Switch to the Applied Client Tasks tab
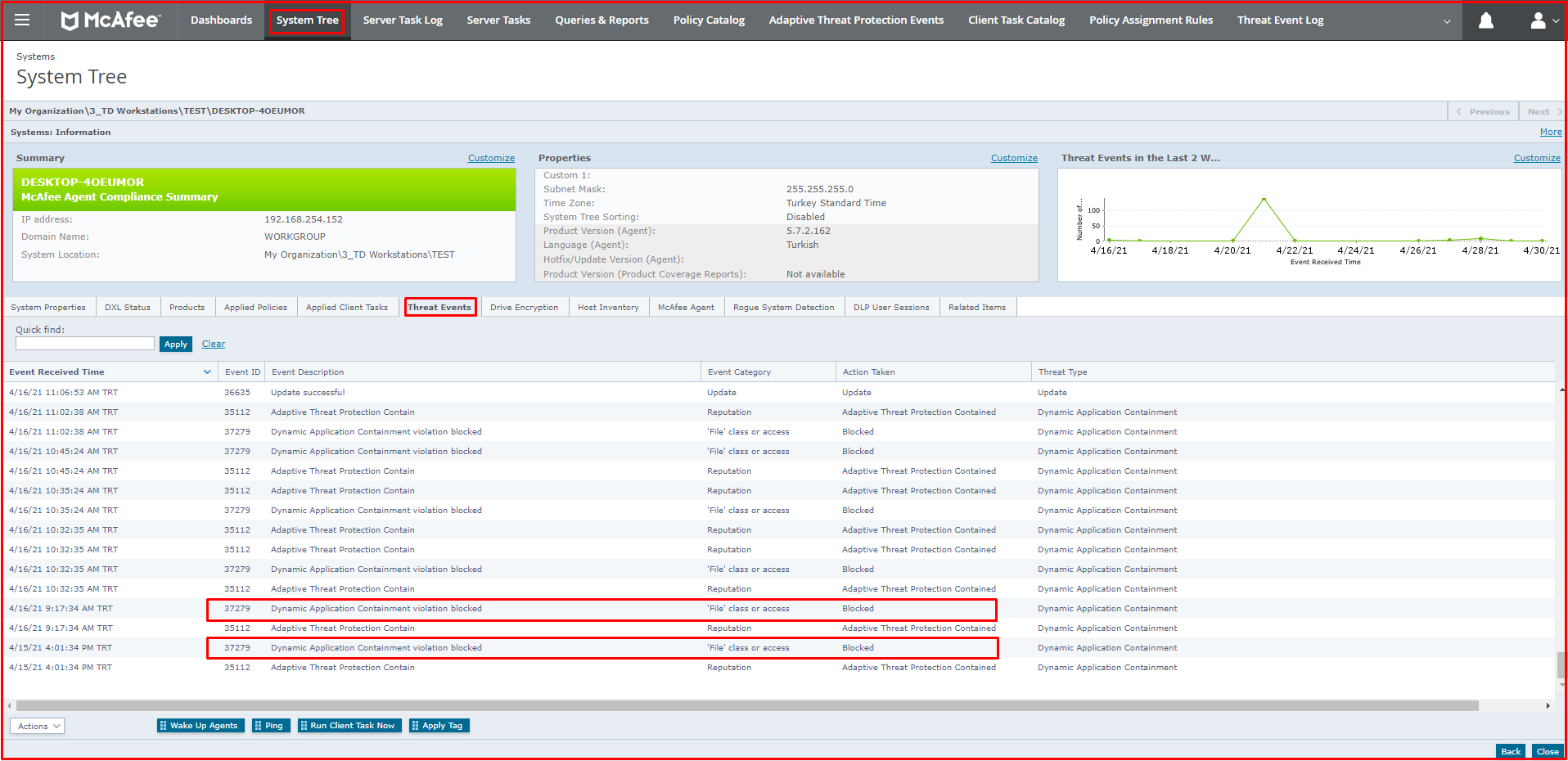The height and width of the screenshot is (761, 1568). 347,307
